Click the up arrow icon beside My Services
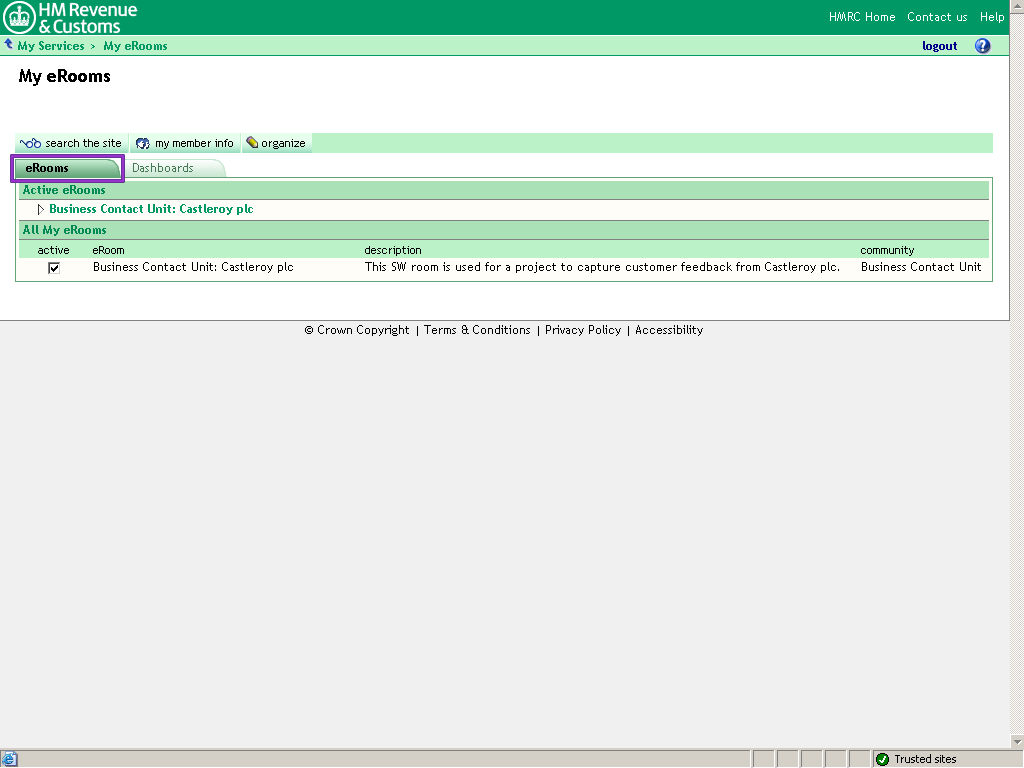Image resolution: width=1024 pixels, height=768 pixels. coord(9,45)
